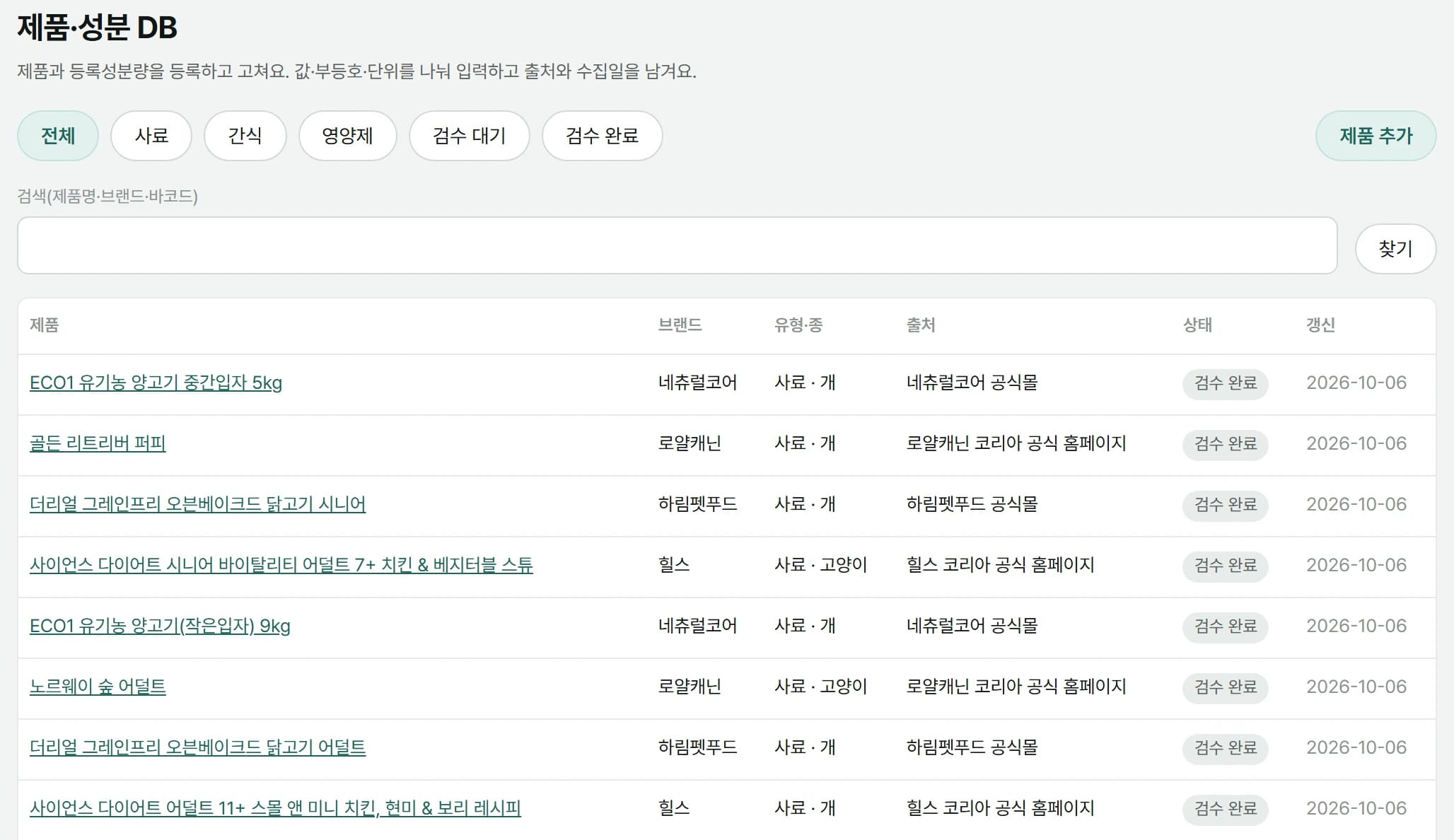The height and width of the screenshot is (840, 1454).
Task: Click 하림펫푸드 brand in 닭고기 어덜트 row
Action: point(697,747)
